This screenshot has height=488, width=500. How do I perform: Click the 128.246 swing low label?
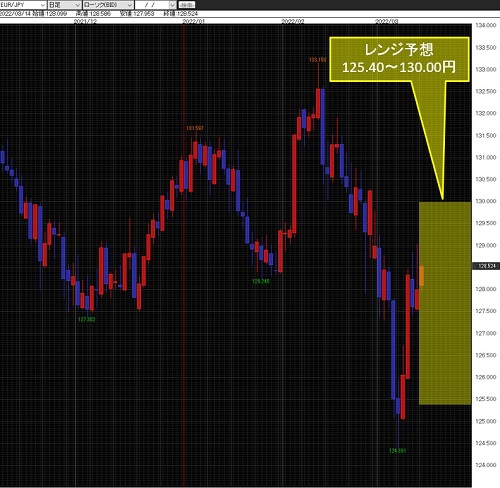click(x=260, y=281)
